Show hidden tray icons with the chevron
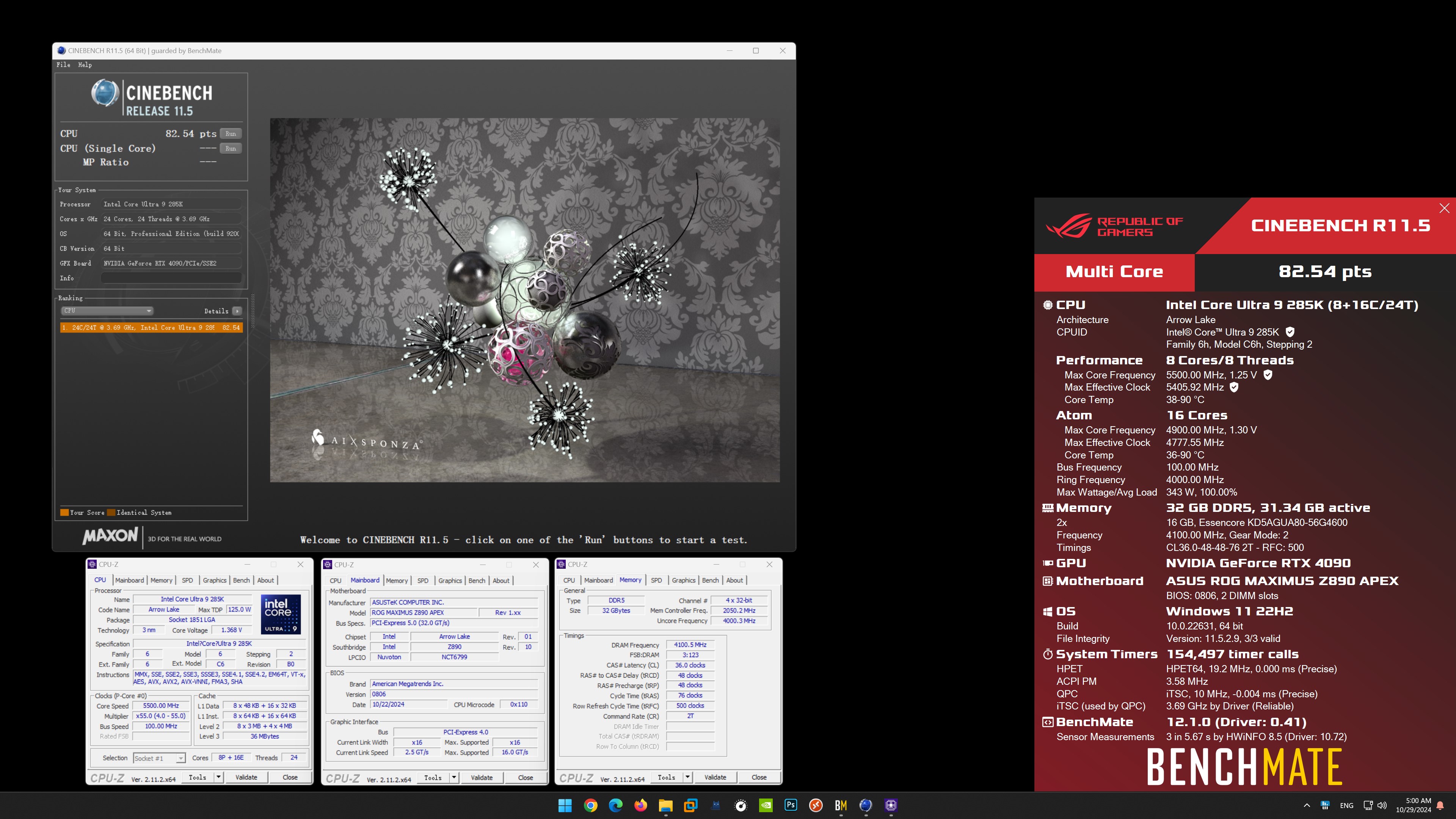 click(1307, 805)
